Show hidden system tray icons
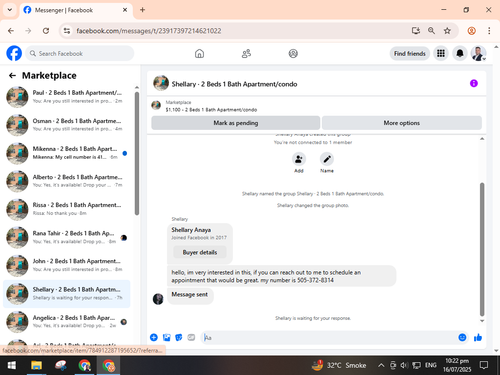 pyautogui.click(x=381, y=365)
